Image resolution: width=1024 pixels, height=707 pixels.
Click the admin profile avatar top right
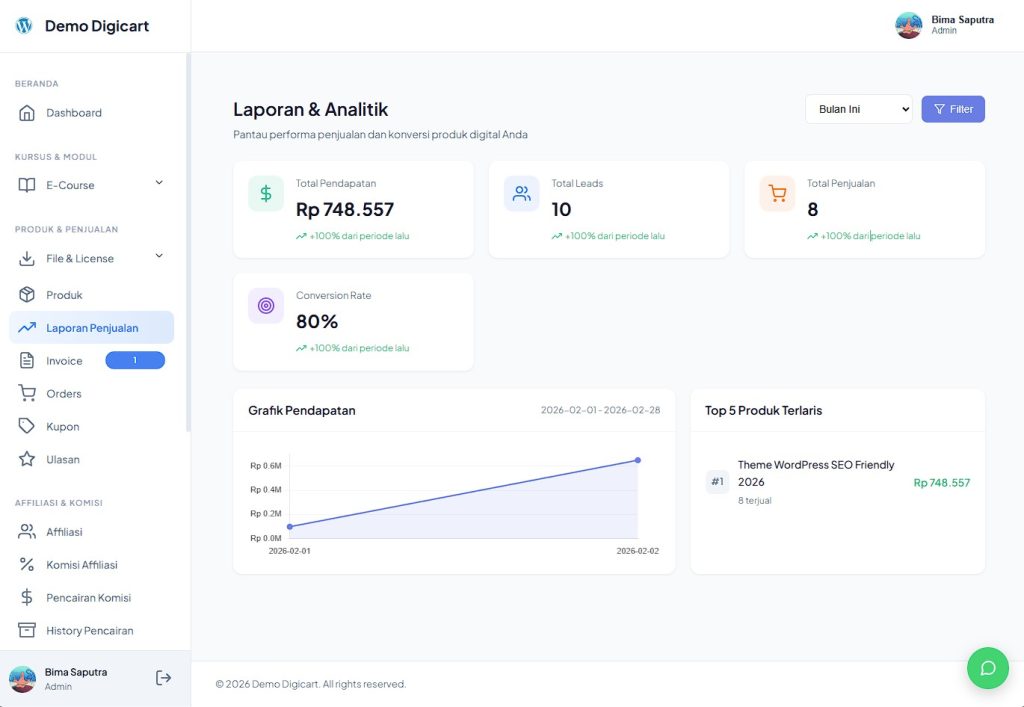(908, 25)
